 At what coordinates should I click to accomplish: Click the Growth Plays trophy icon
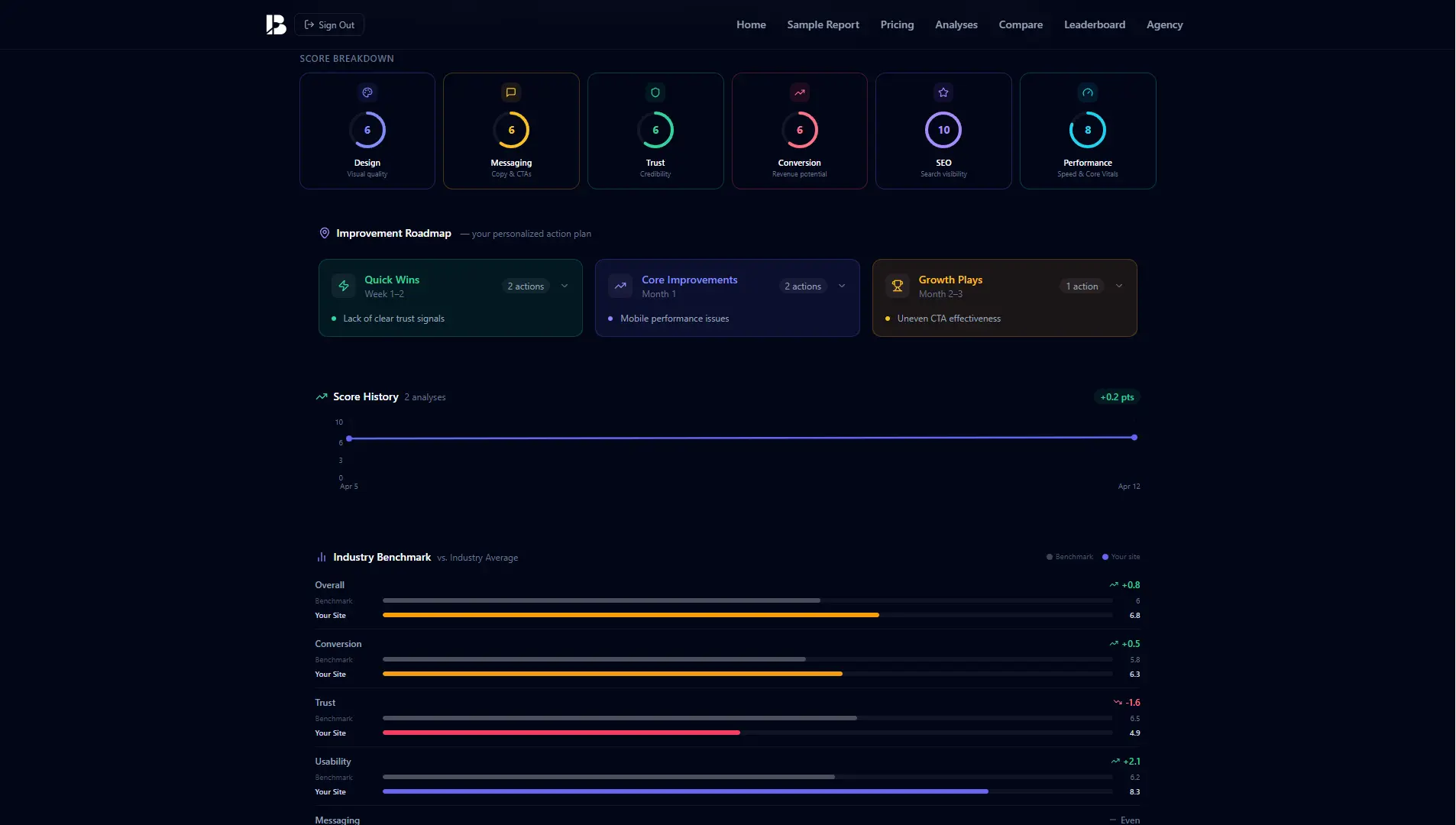[x=898, y=286]
